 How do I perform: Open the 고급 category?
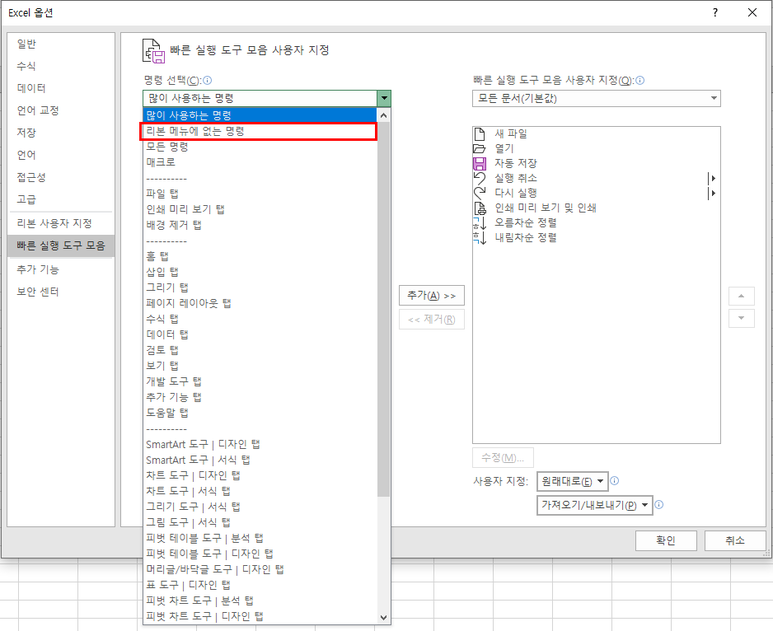click(x=61, y=199)
